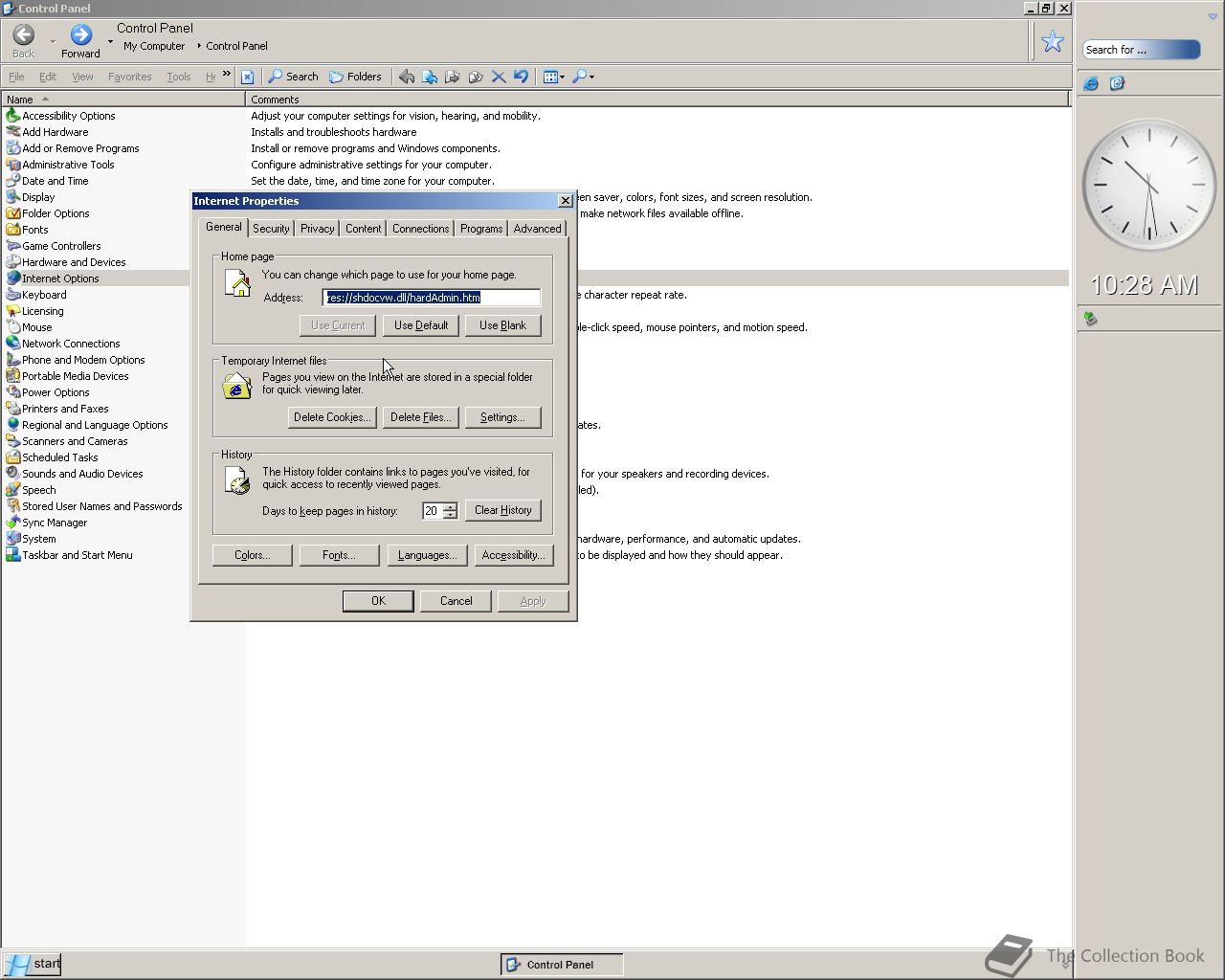Image resolution: width=1225 pixels, height=980 pixels.
Task: Open the sidebar dropdown arrow at top right
Action: click(1213, 17)
